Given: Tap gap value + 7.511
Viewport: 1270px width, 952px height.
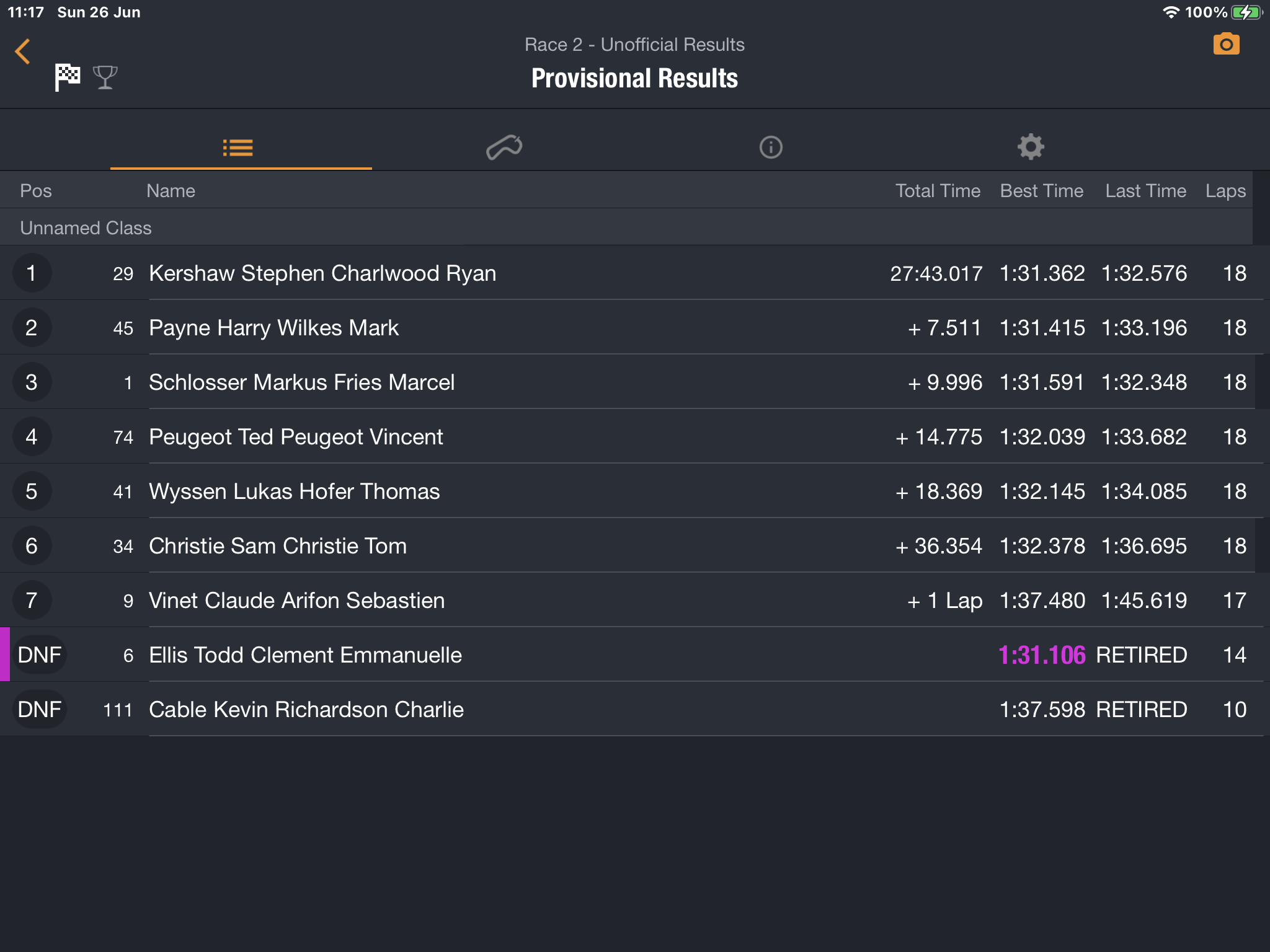Looking at the screenshot, I should tap(945, 328).
